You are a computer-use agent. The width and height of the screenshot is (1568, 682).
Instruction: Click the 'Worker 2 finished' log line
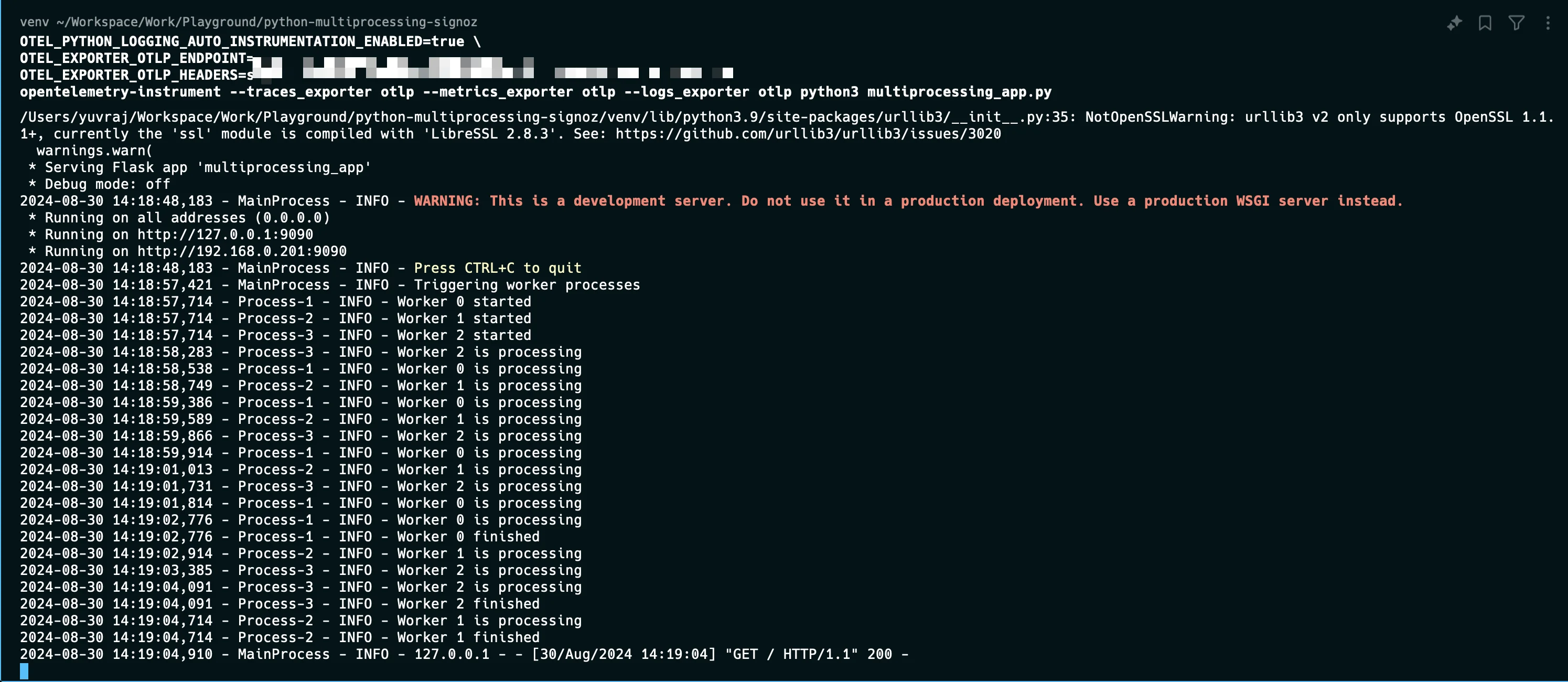coord(280,604)
